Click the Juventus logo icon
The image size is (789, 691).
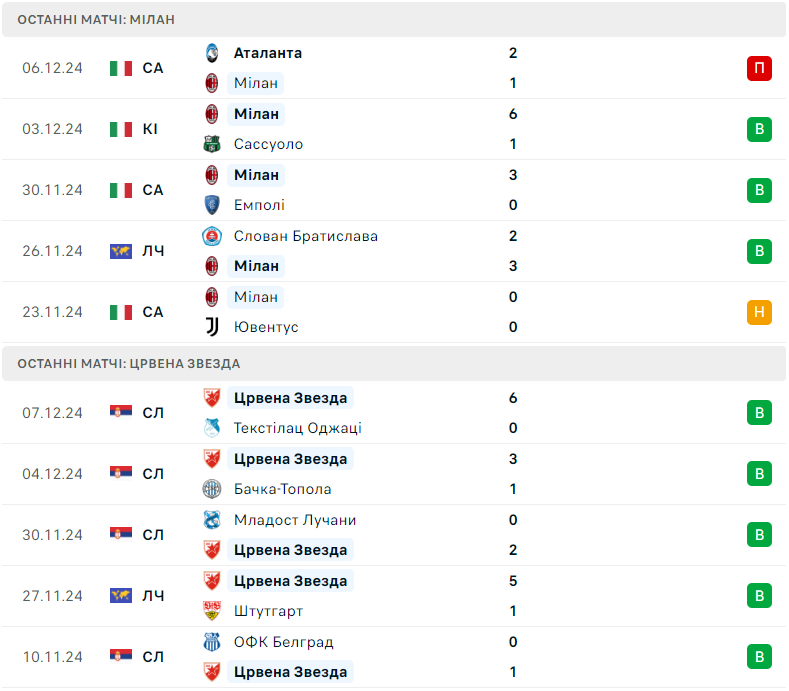pos(212,327)
